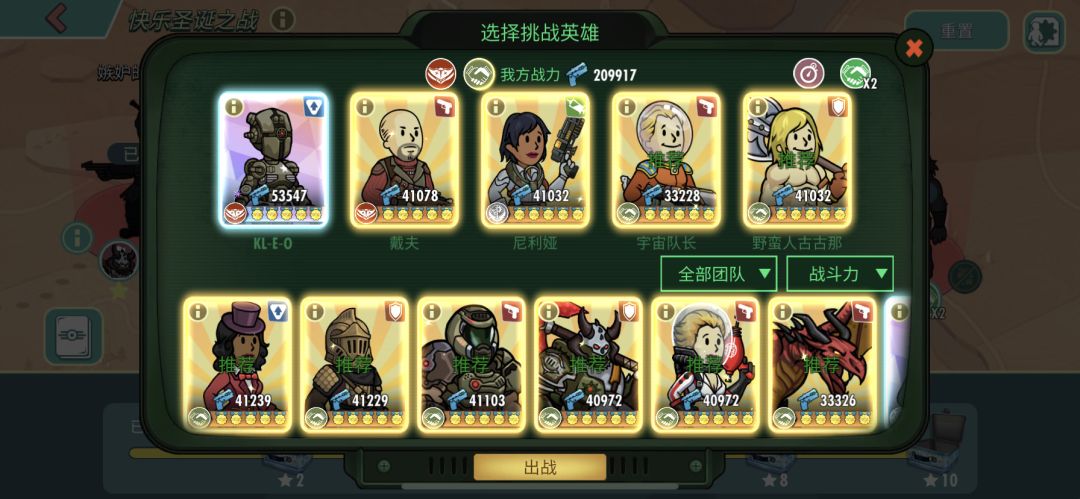
Task: Expand the 战斗力 sort dropdown
Action: [x=840, y=274]
